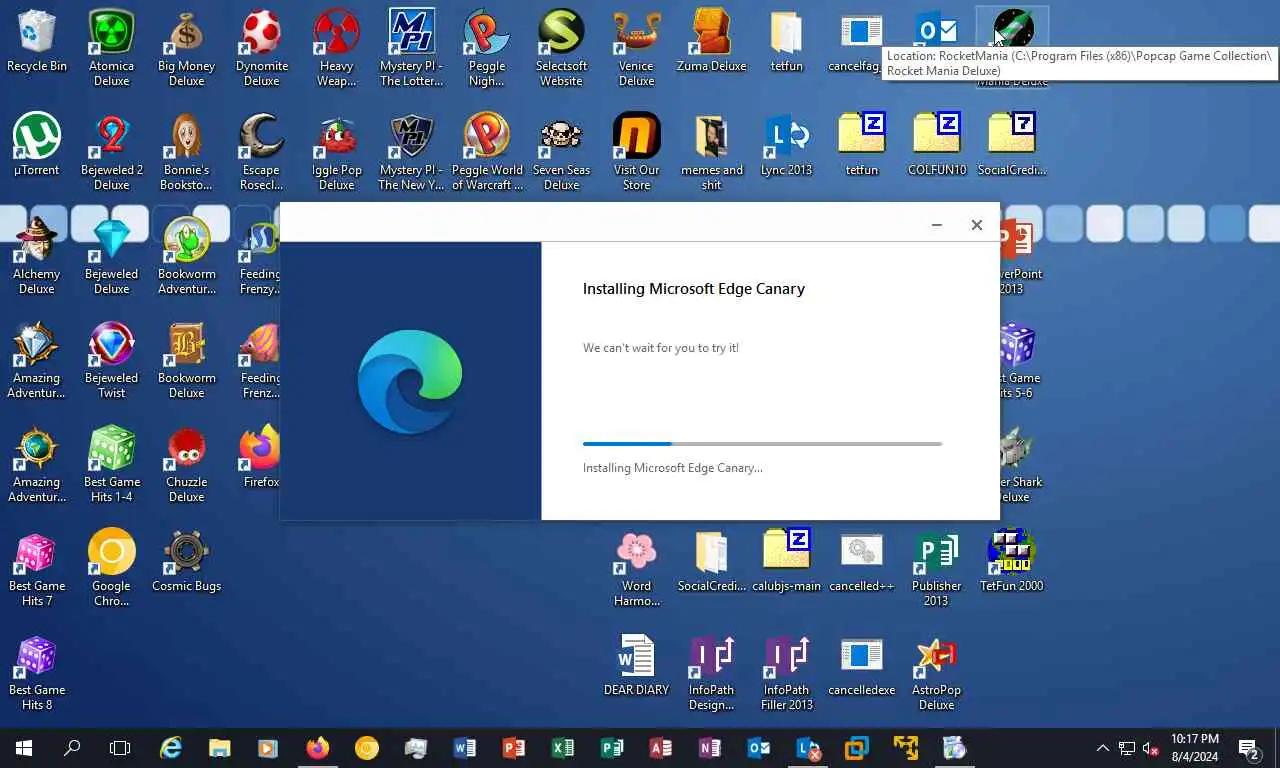Select Best Game Hits 8 icon
Image resolution: width=1280 pixels, height=768 pixels.
[37, 672]
